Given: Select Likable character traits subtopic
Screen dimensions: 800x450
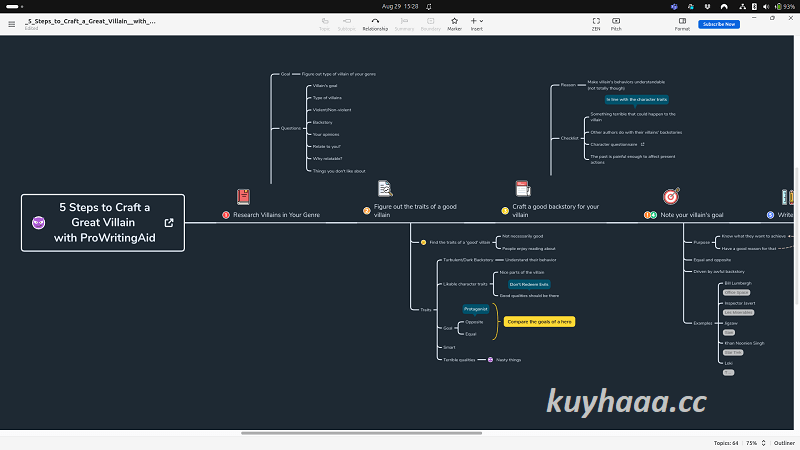Looking at the screenshot, I should point(465,284).
